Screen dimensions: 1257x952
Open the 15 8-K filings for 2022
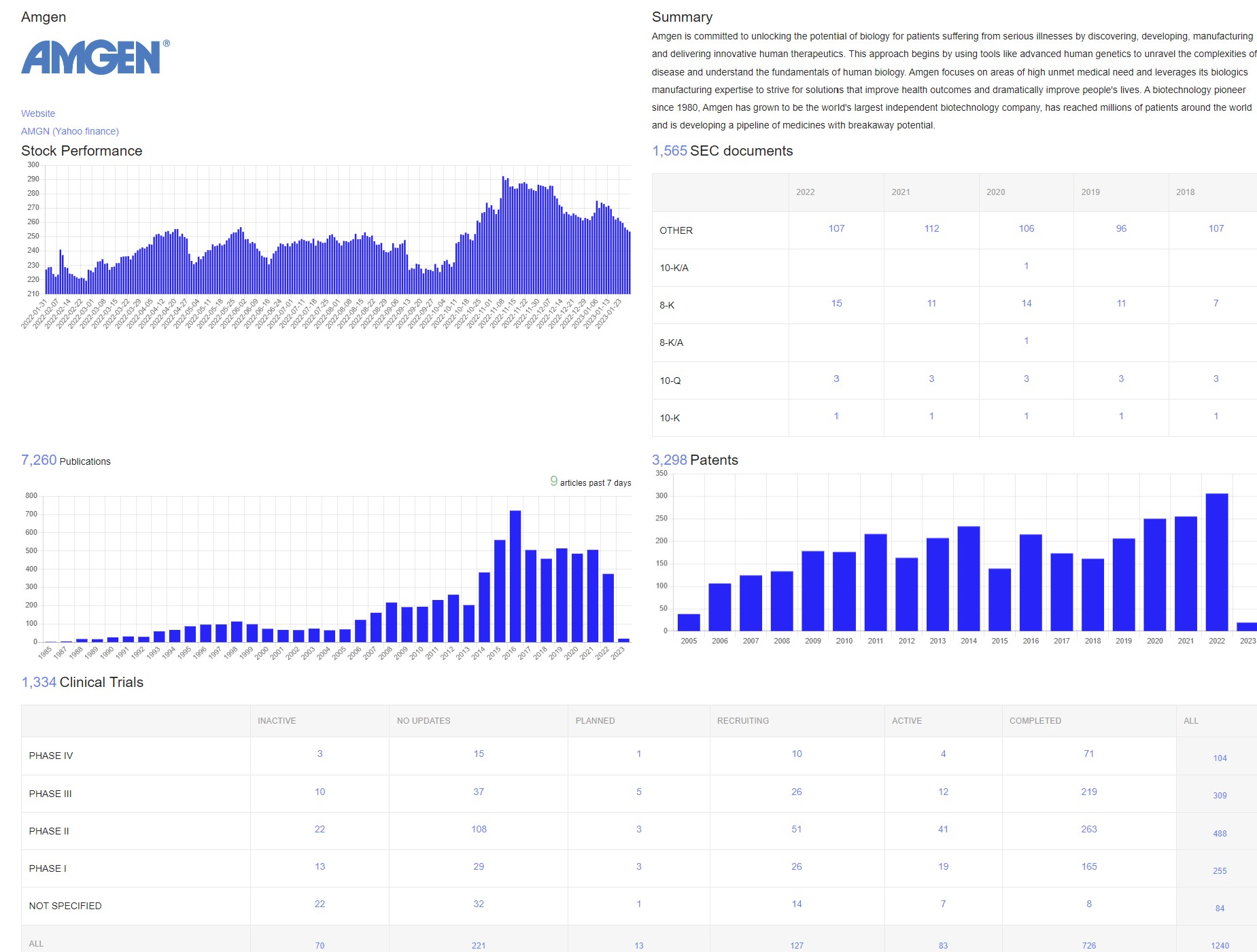(836, 303)
